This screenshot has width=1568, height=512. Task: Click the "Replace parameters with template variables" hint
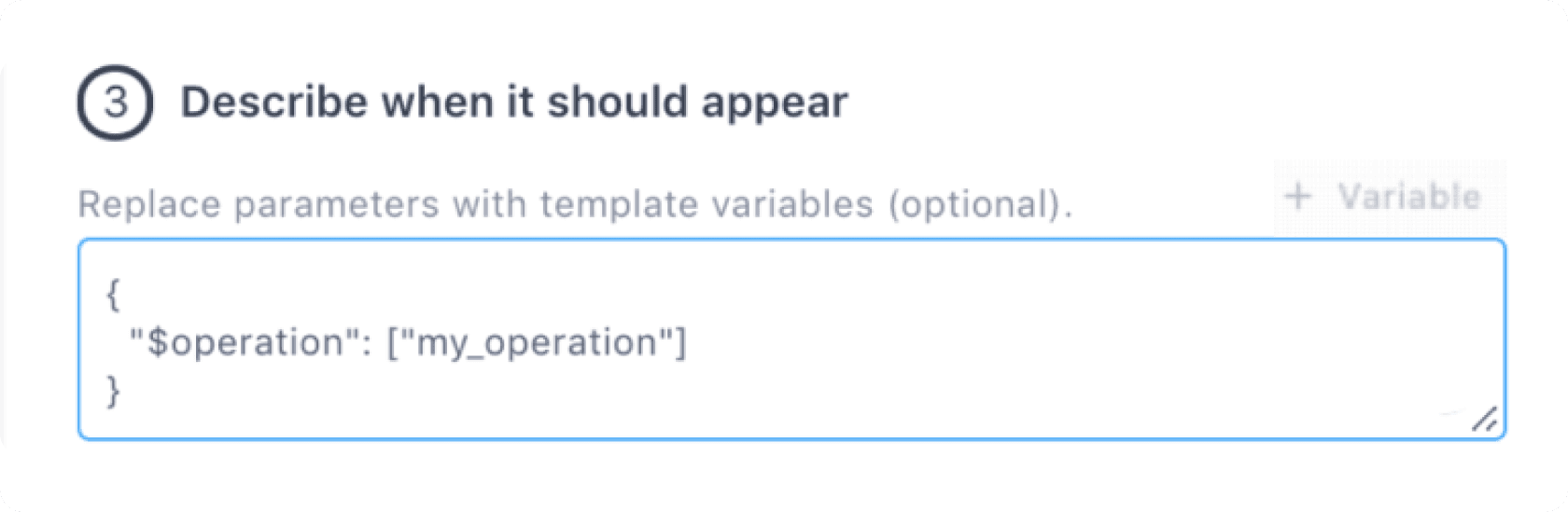point(475,204)
